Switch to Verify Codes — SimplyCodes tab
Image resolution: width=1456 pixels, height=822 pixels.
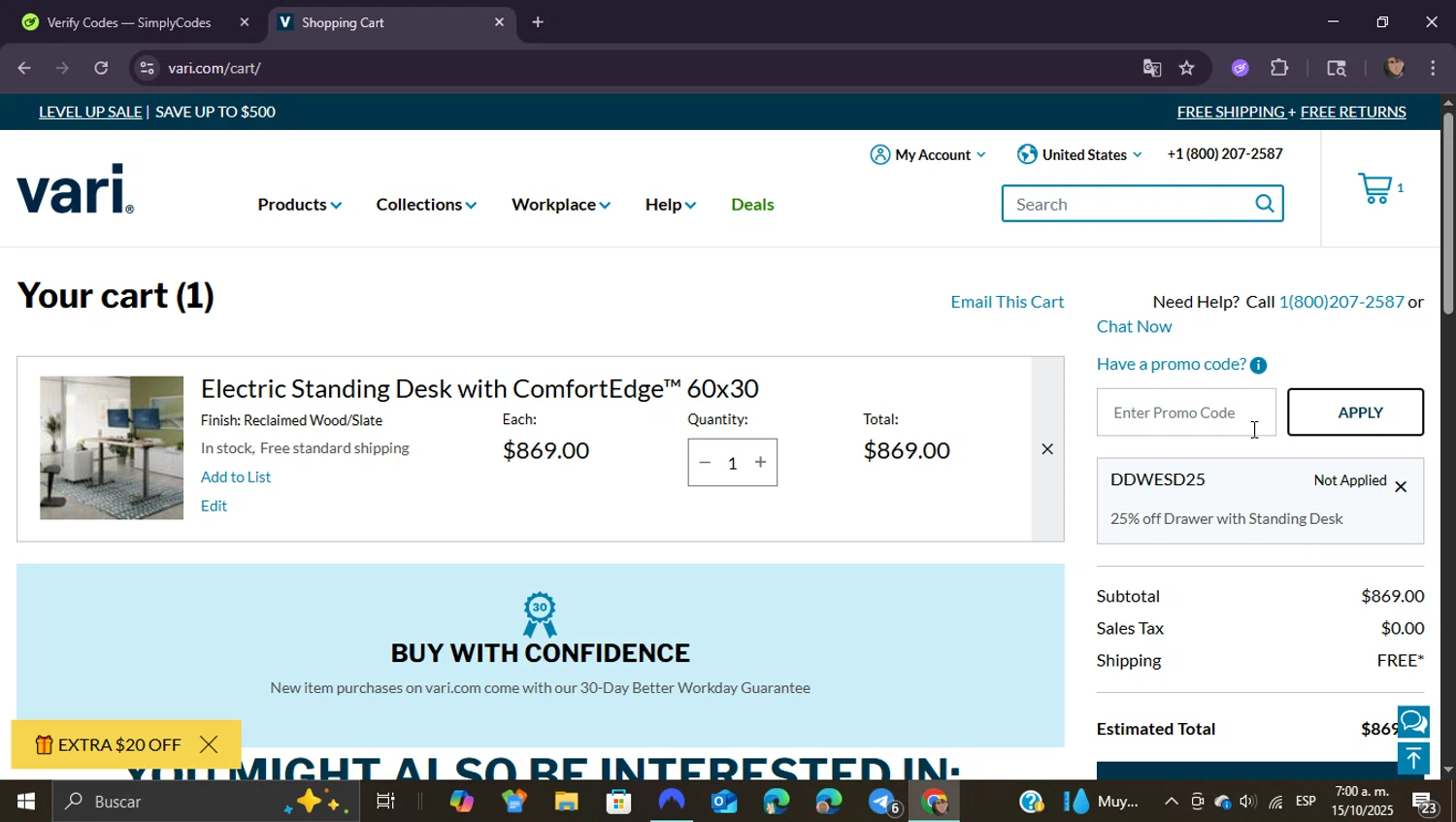[128, 22]
